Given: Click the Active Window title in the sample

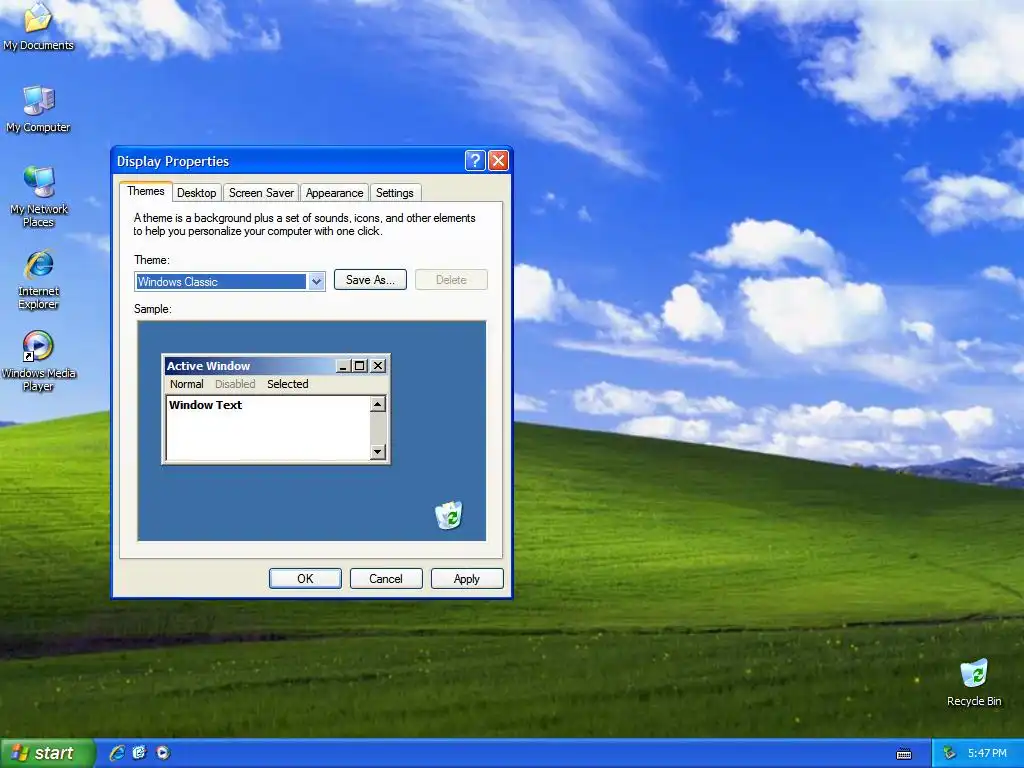Looking at the screenshot, I should tap(208, 366).
